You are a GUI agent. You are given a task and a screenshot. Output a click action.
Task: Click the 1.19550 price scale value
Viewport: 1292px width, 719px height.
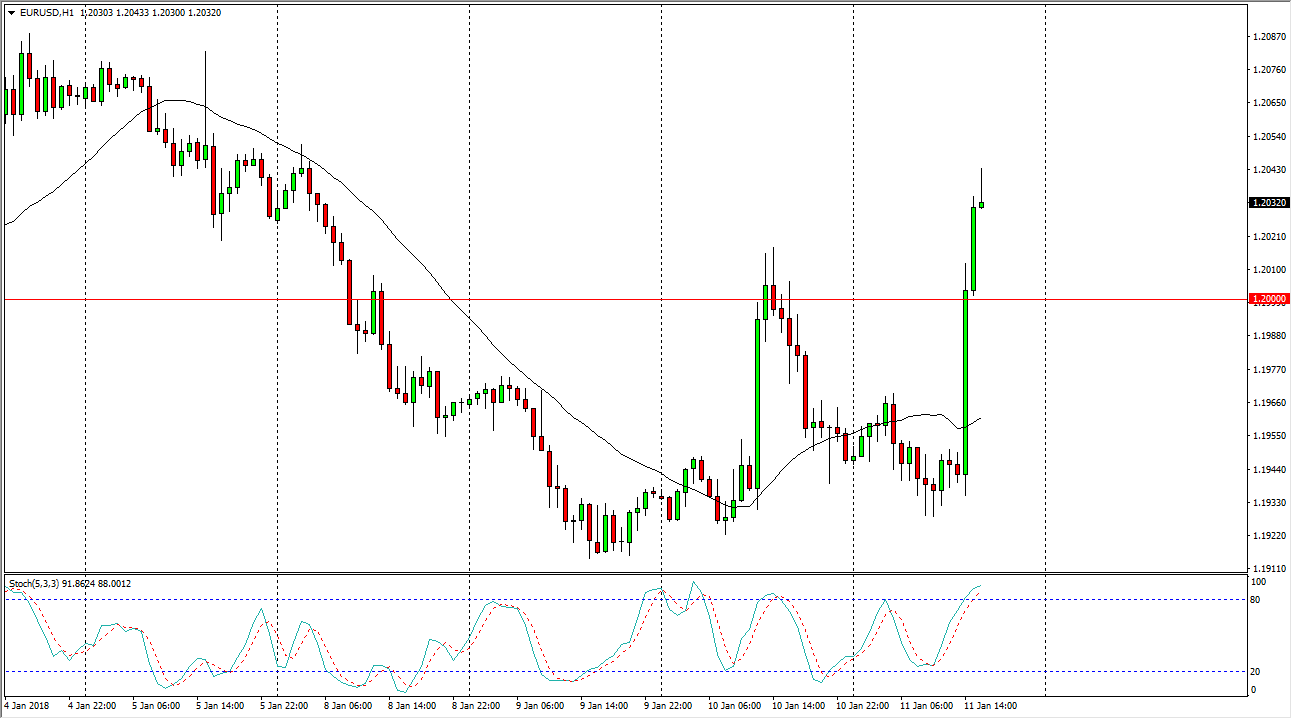coord(1269,436)
